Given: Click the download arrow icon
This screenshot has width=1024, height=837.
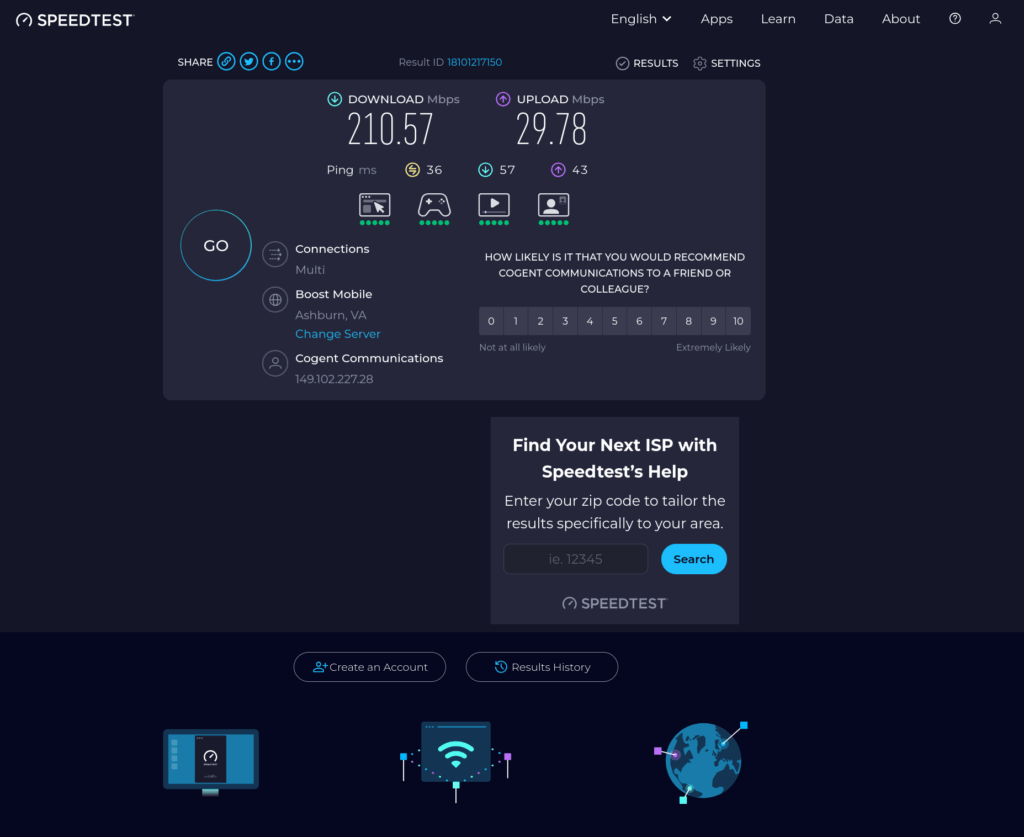Looking at the screenshot, I should [x=334, y=99].
